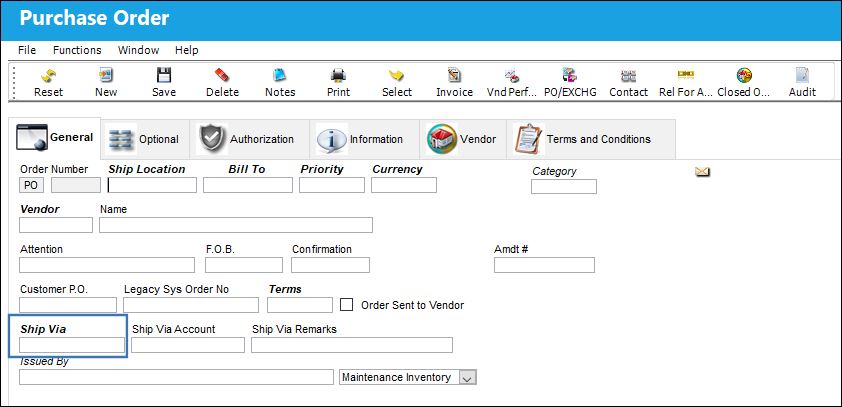This screenshot has height=407, width=842.
Task: Click the Amdt # input field
Action: (545, 265)
